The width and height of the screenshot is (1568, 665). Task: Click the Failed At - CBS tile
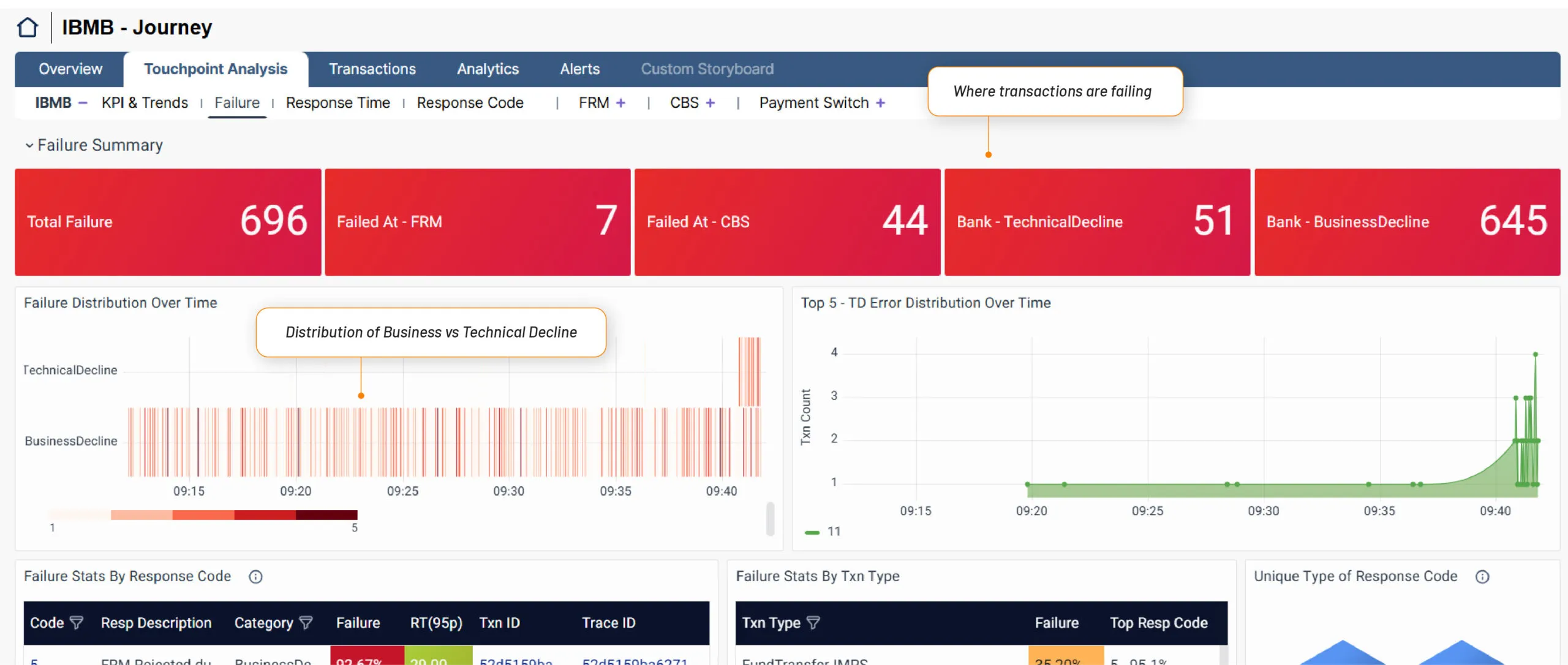(787, 222)
